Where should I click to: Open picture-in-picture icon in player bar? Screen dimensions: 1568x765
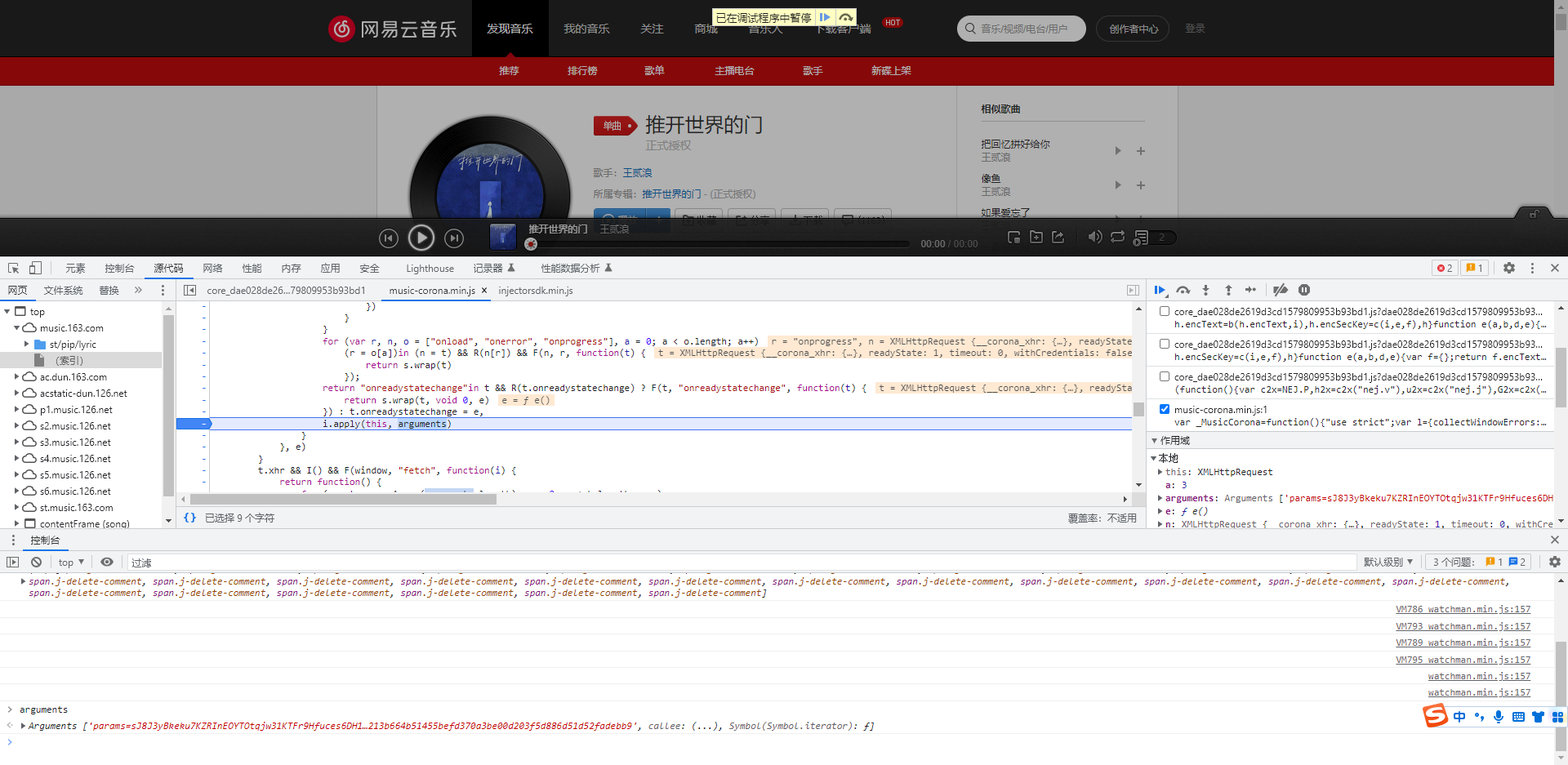point(1014,237)
